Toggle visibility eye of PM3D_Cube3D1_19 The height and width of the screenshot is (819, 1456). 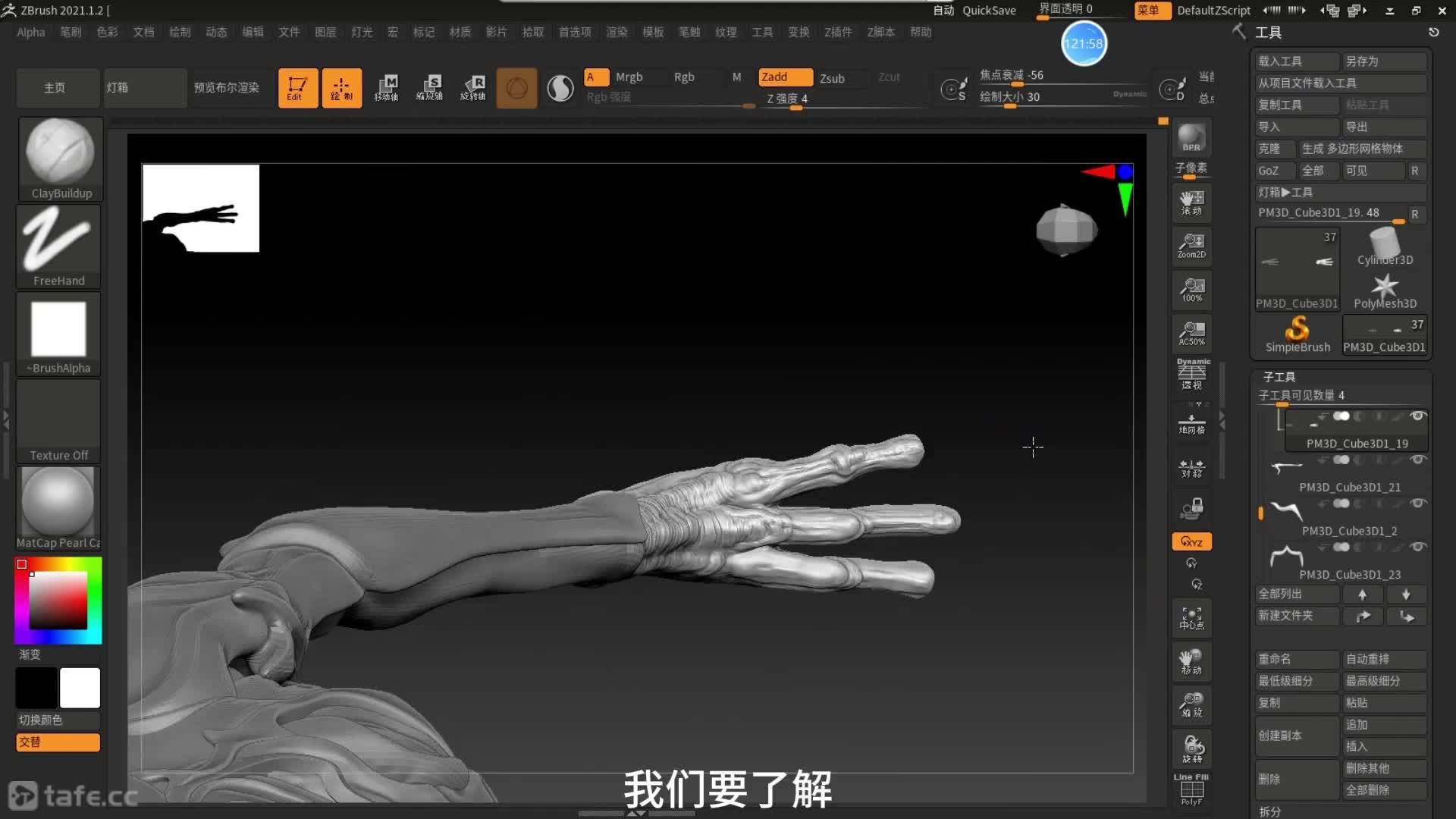pyautogui.click(x=1417, y=416)
